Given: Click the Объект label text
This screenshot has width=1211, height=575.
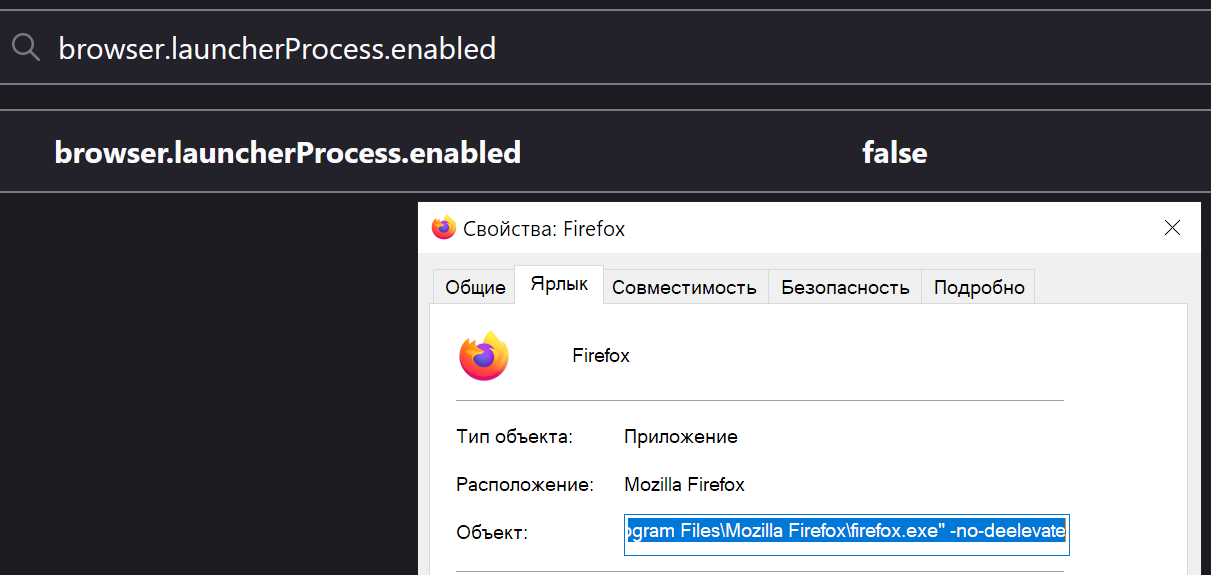Looking at the screenshot, I should 491,533.
